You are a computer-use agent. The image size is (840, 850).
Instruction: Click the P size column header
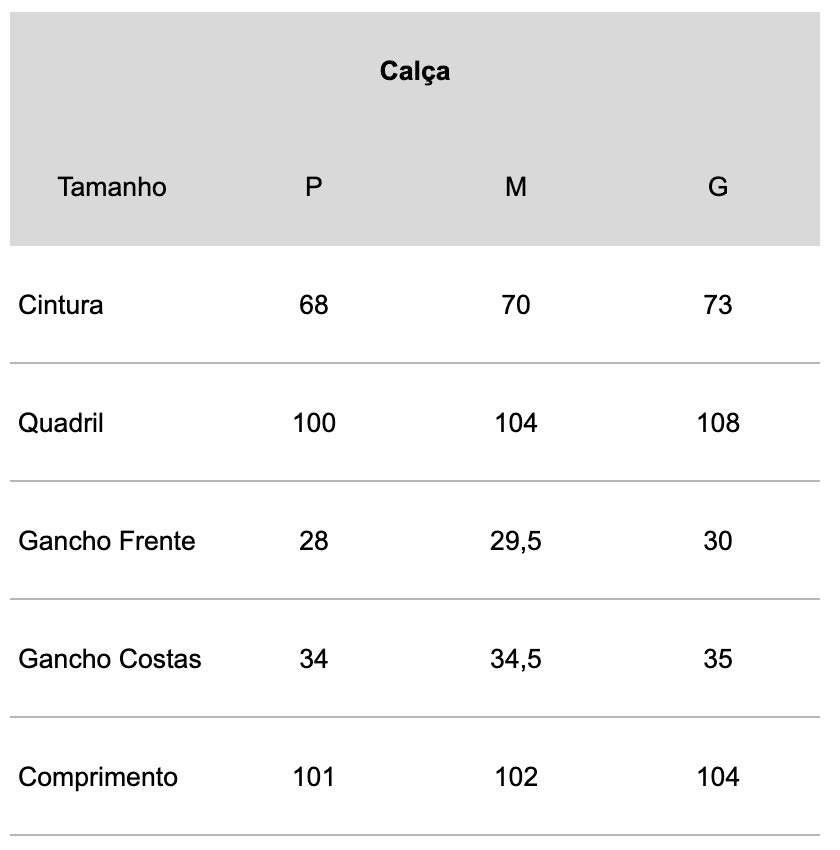tap(314, 187)
